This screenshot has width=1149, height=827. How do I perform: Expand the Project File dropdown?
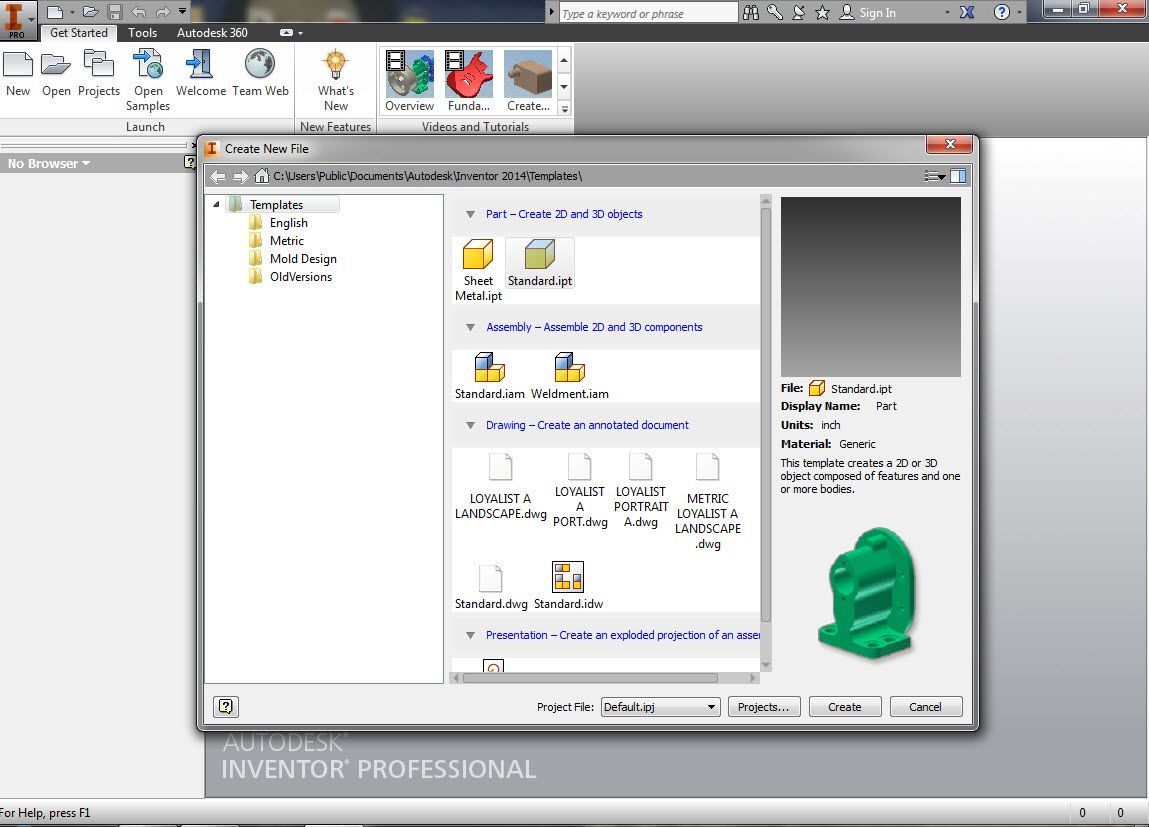click(x=711, y=706)
